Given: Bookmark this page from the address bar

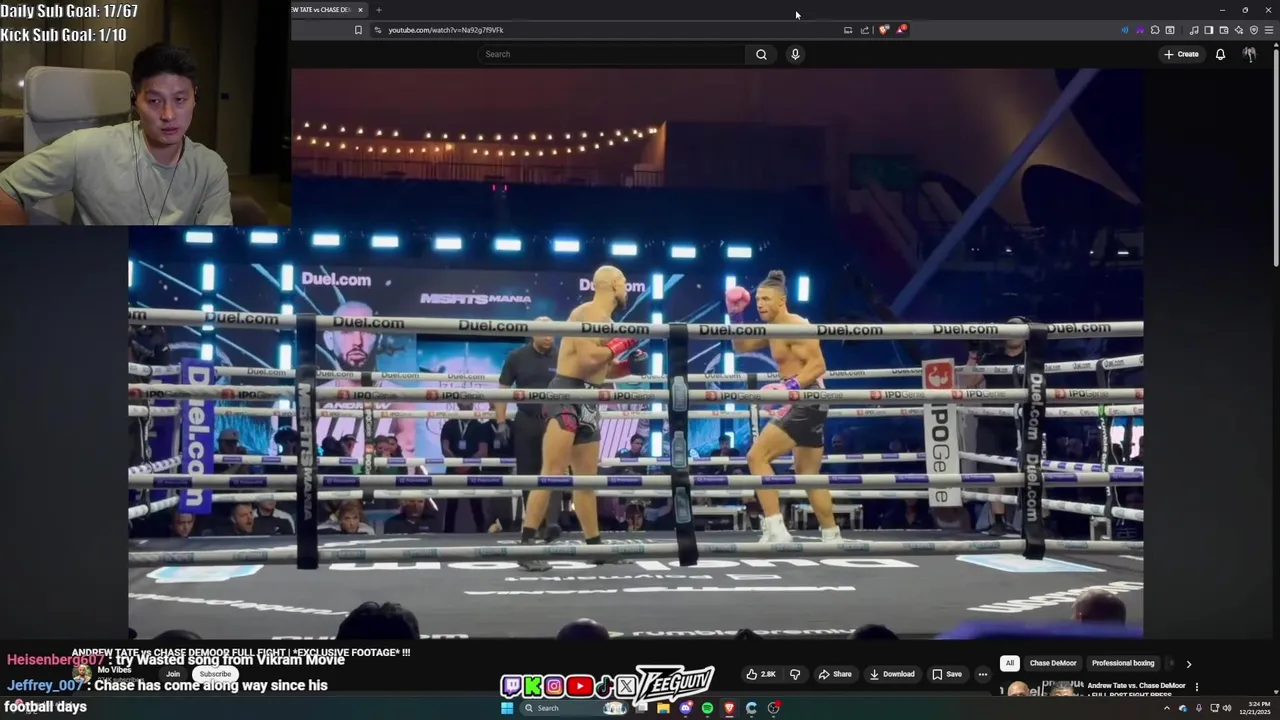Looking at the screenshot, I should pos(358,30).
